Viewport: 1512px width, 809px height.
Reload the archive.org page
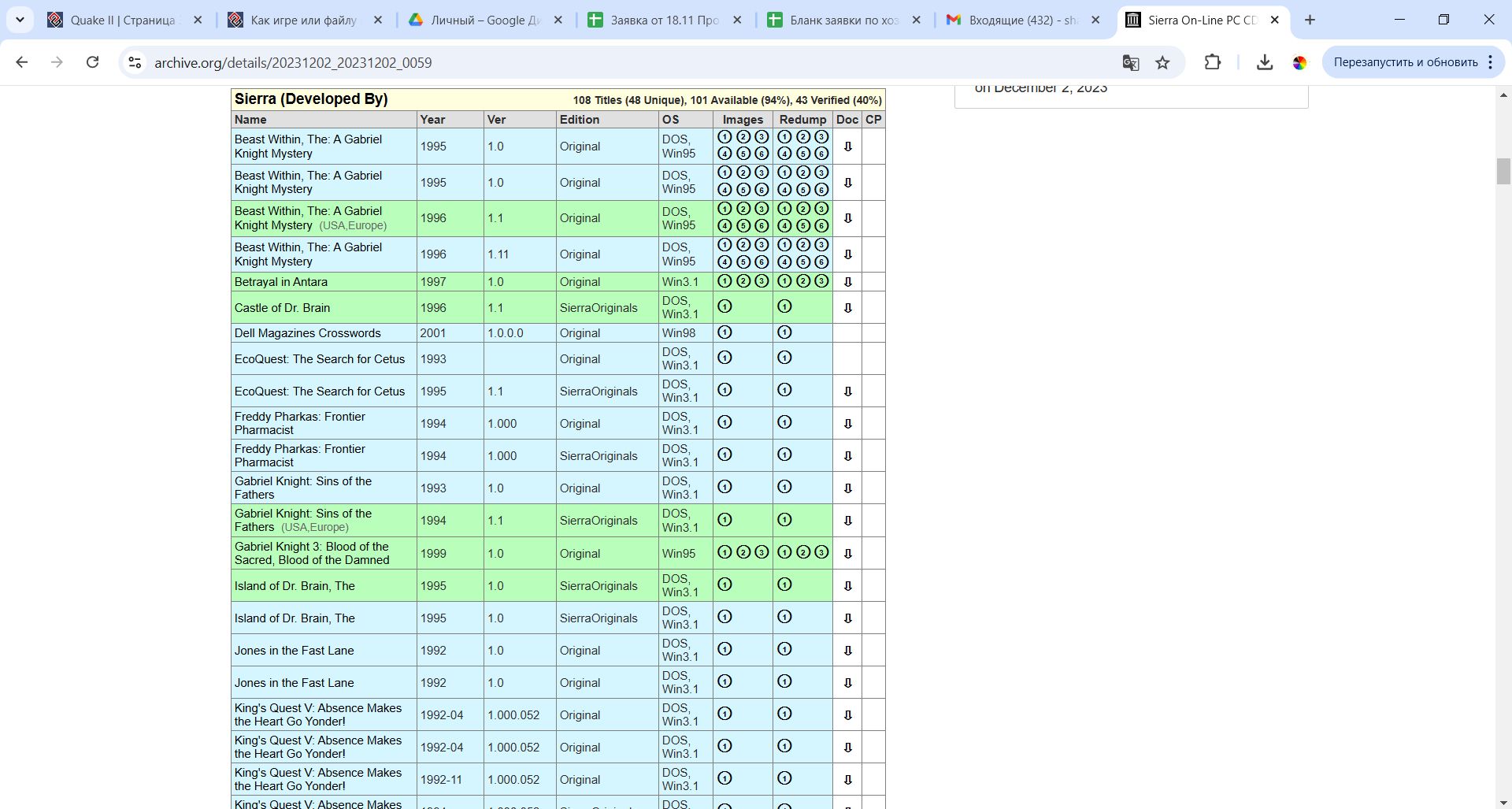[92, 62]
